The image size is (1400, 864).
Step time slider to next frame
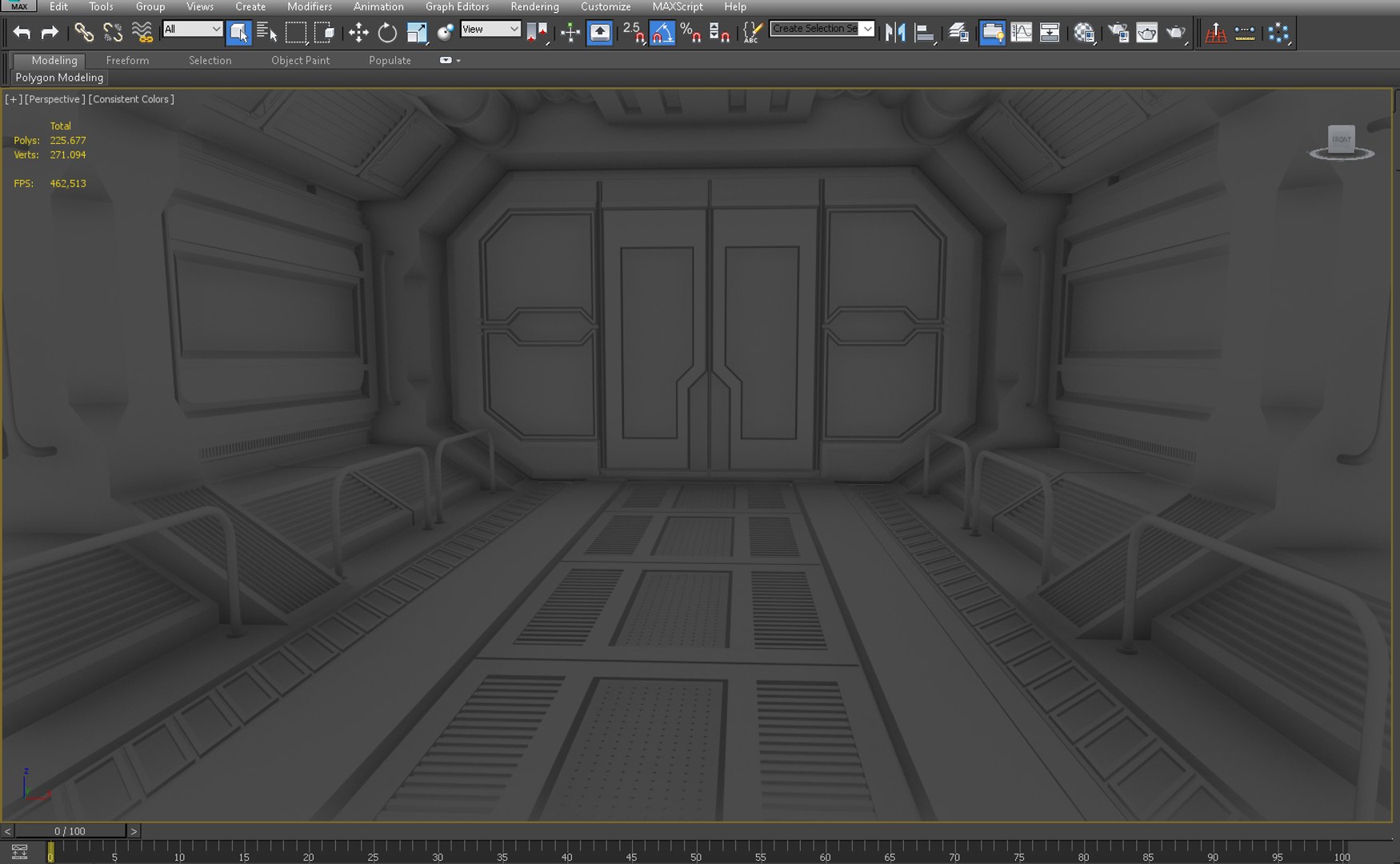tap(134, 831)
